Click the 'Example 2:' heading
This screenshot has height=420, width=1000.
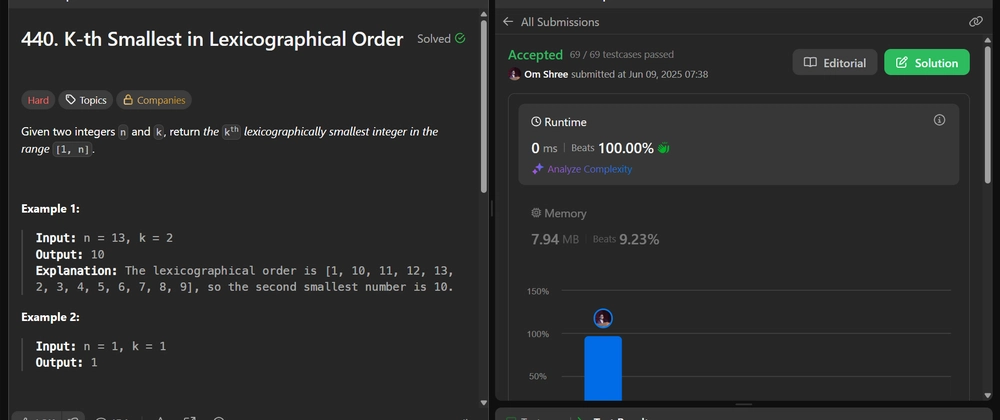tap(50, 317)
